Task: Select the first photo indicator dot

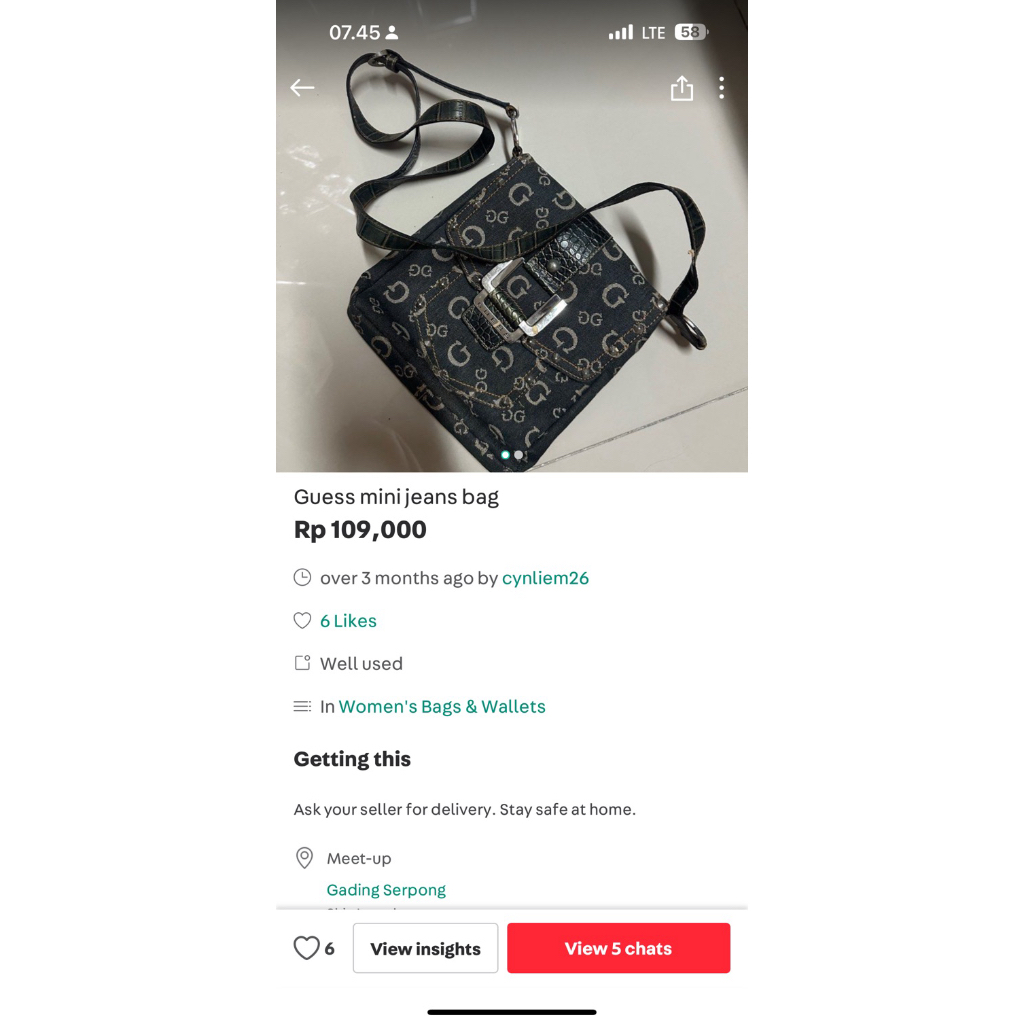Action: tap(505, 455)
